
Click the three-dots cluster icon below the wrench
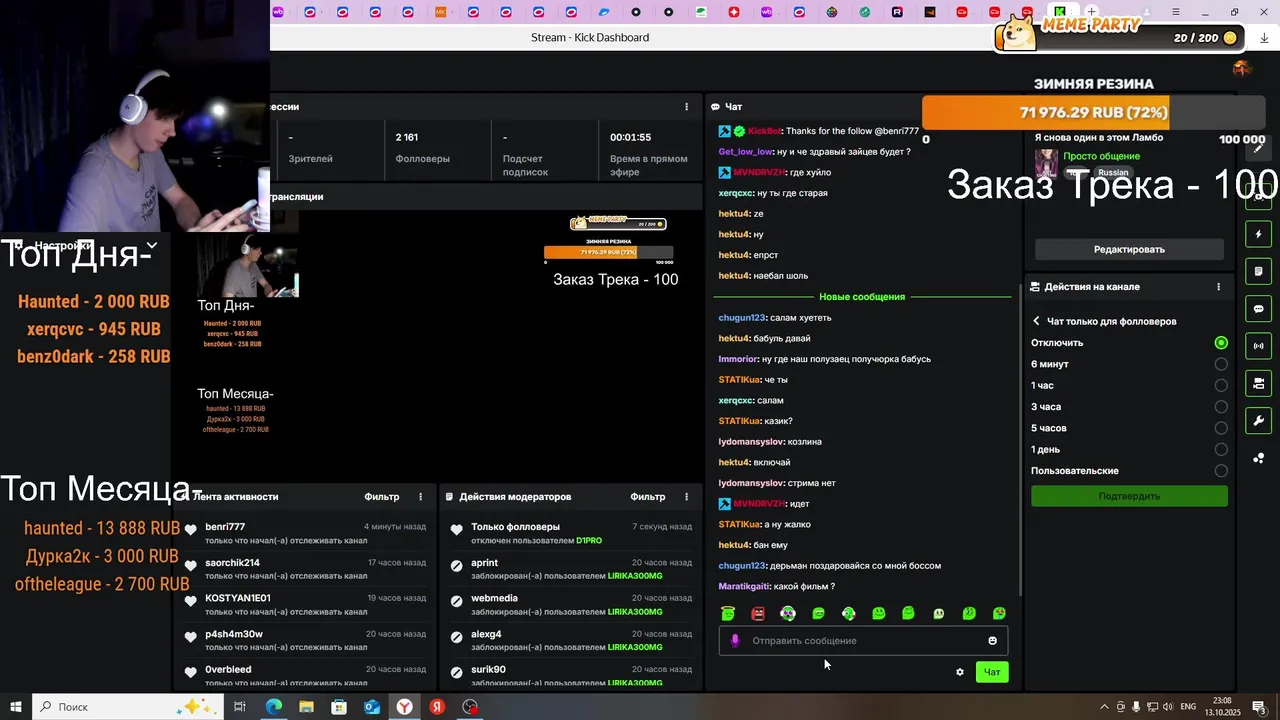(x=1258, y=458)
